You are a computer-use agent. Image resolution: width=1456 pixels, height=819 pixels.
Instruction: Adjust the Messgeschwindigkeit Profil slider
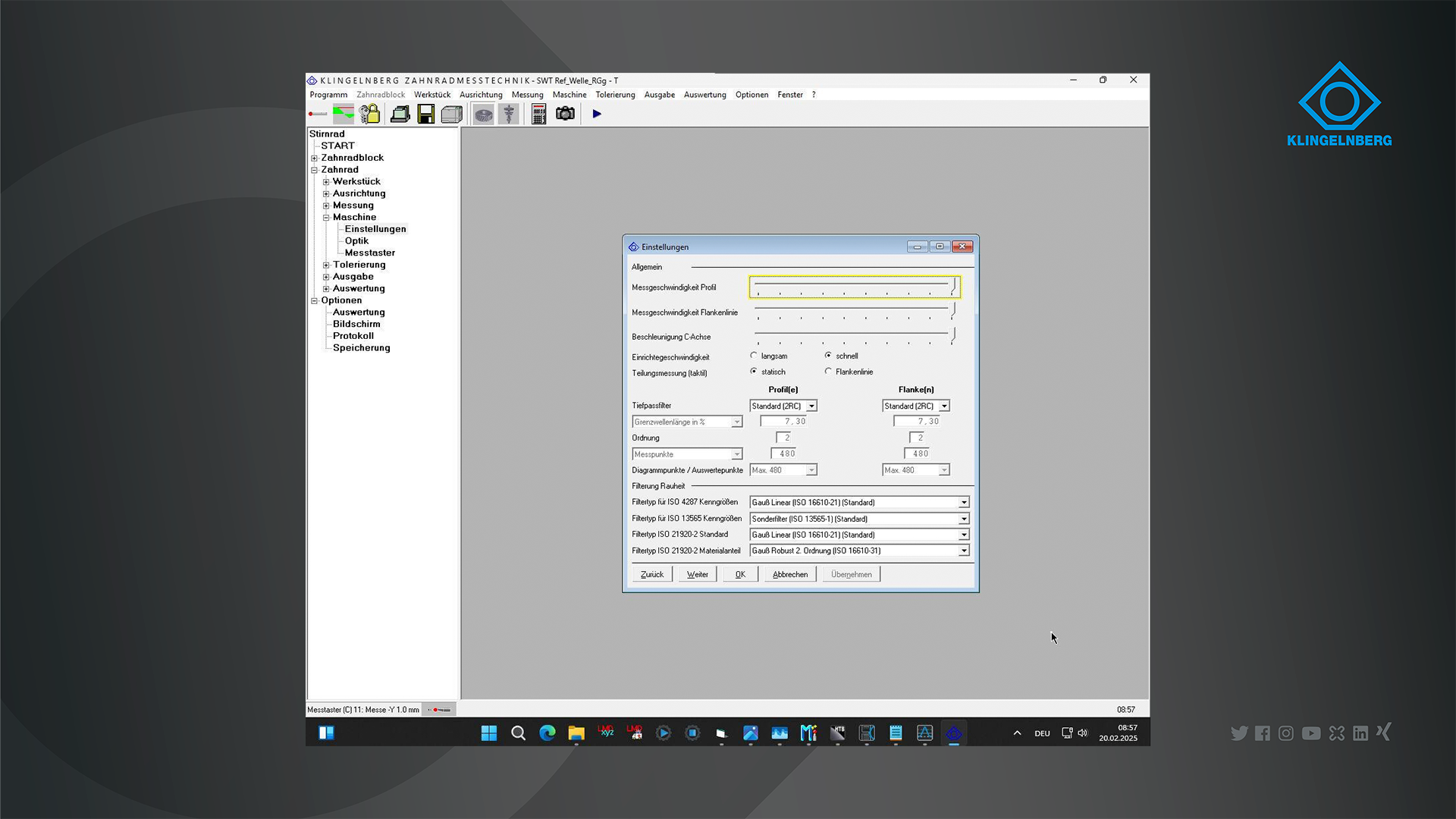tap(855, 287)
